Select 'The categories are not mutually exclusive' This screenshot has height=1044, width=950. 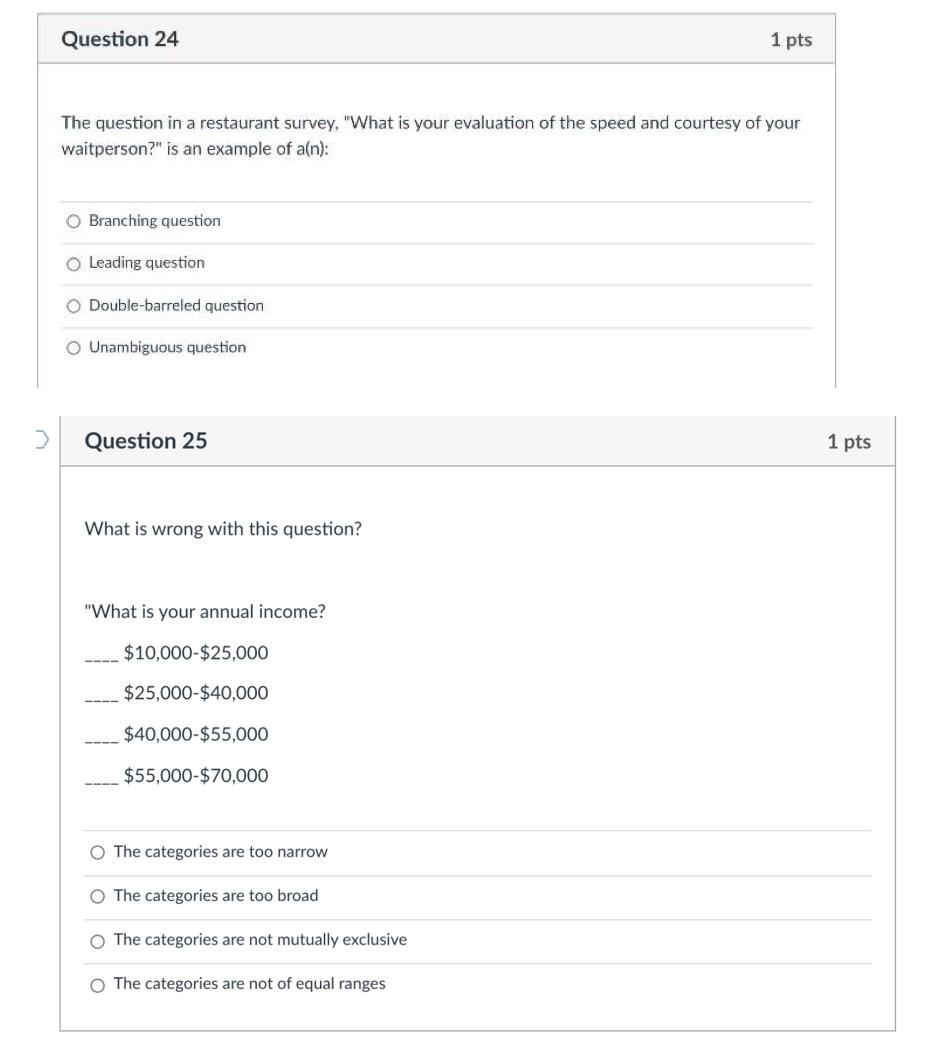click(x=99, y=939)
